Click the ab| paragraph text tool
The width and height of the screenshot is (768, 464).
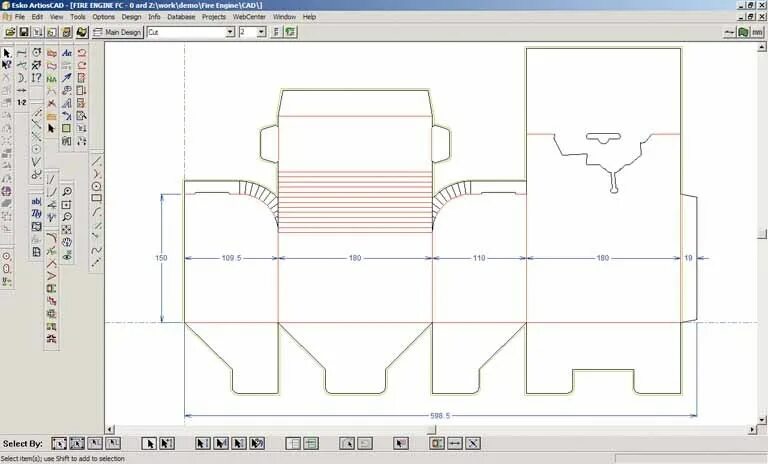[x=36, y=201]
